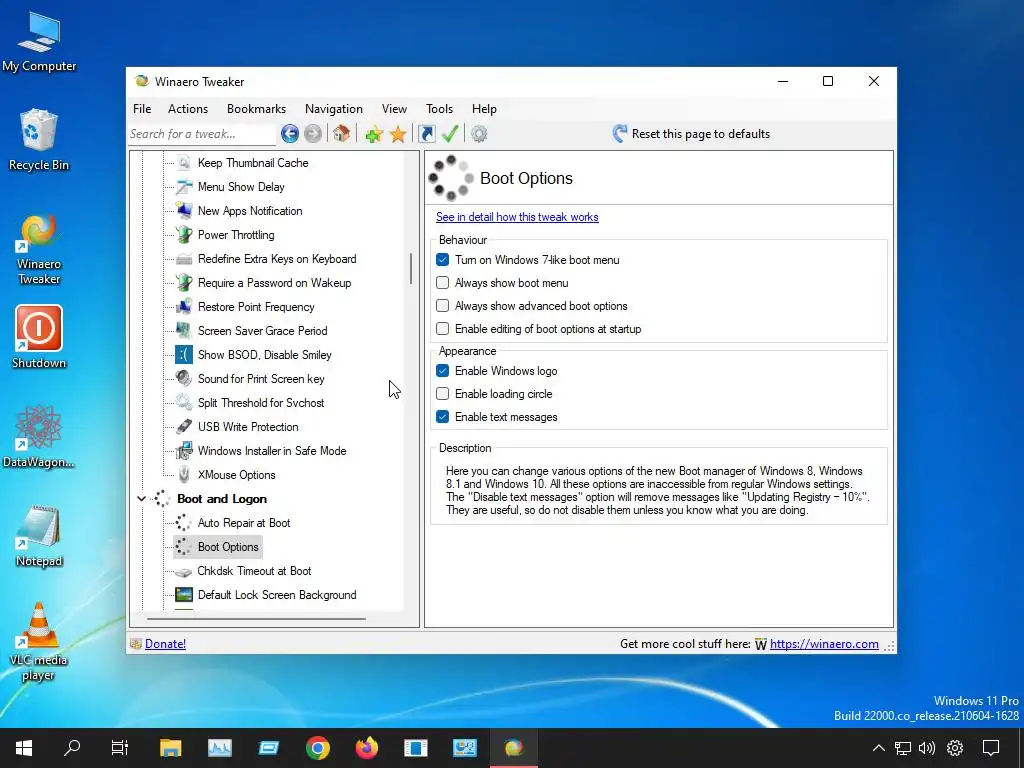Open bookmarks with the yellow star icon

point(398,135)
